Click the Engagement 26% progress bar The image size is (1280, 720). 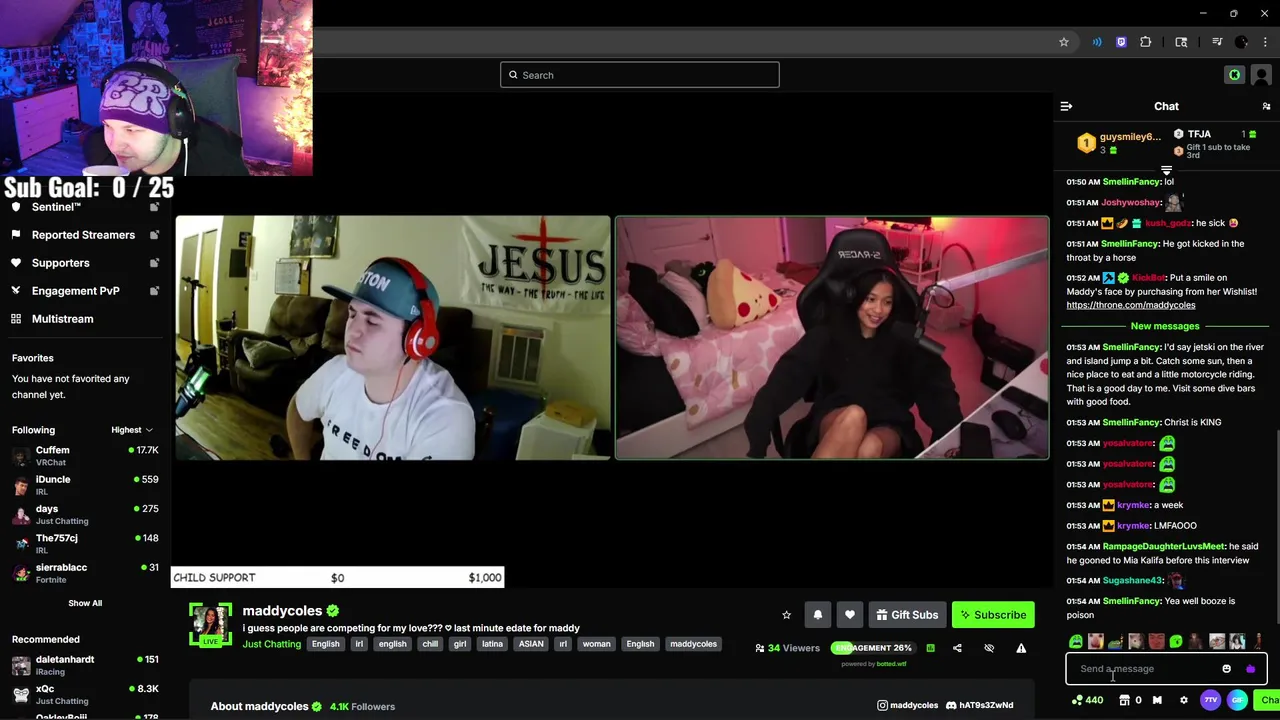click(872, 648)
